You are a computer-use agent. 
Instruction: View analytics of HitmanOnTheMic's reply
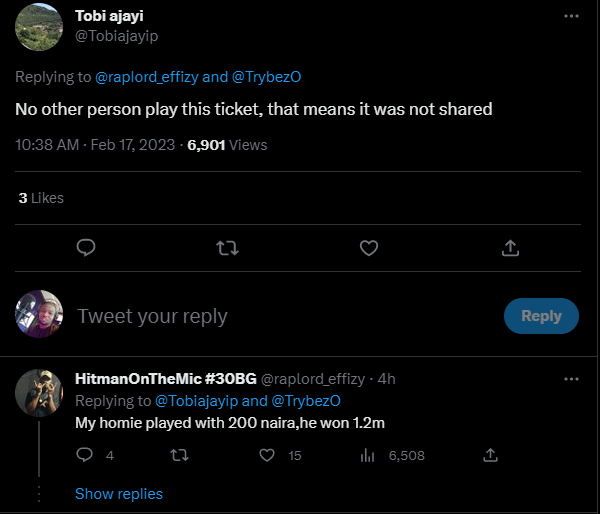pos(367,455)
